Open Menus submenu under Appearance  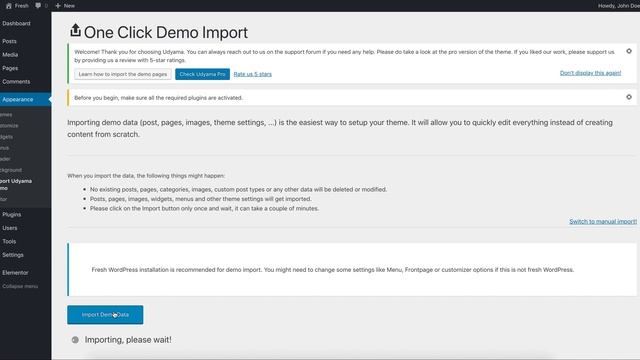[x=4, y=148]
